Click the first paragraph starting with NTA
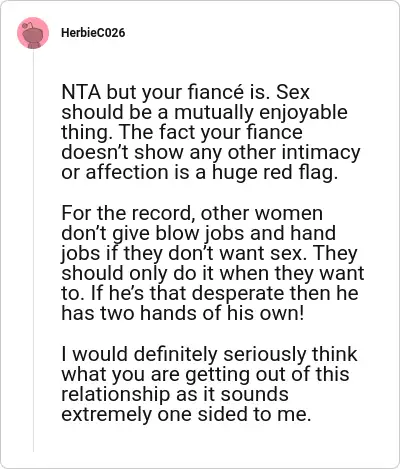Screen dimensions: 400x469 pyautogui.click(x=211, y=132)
